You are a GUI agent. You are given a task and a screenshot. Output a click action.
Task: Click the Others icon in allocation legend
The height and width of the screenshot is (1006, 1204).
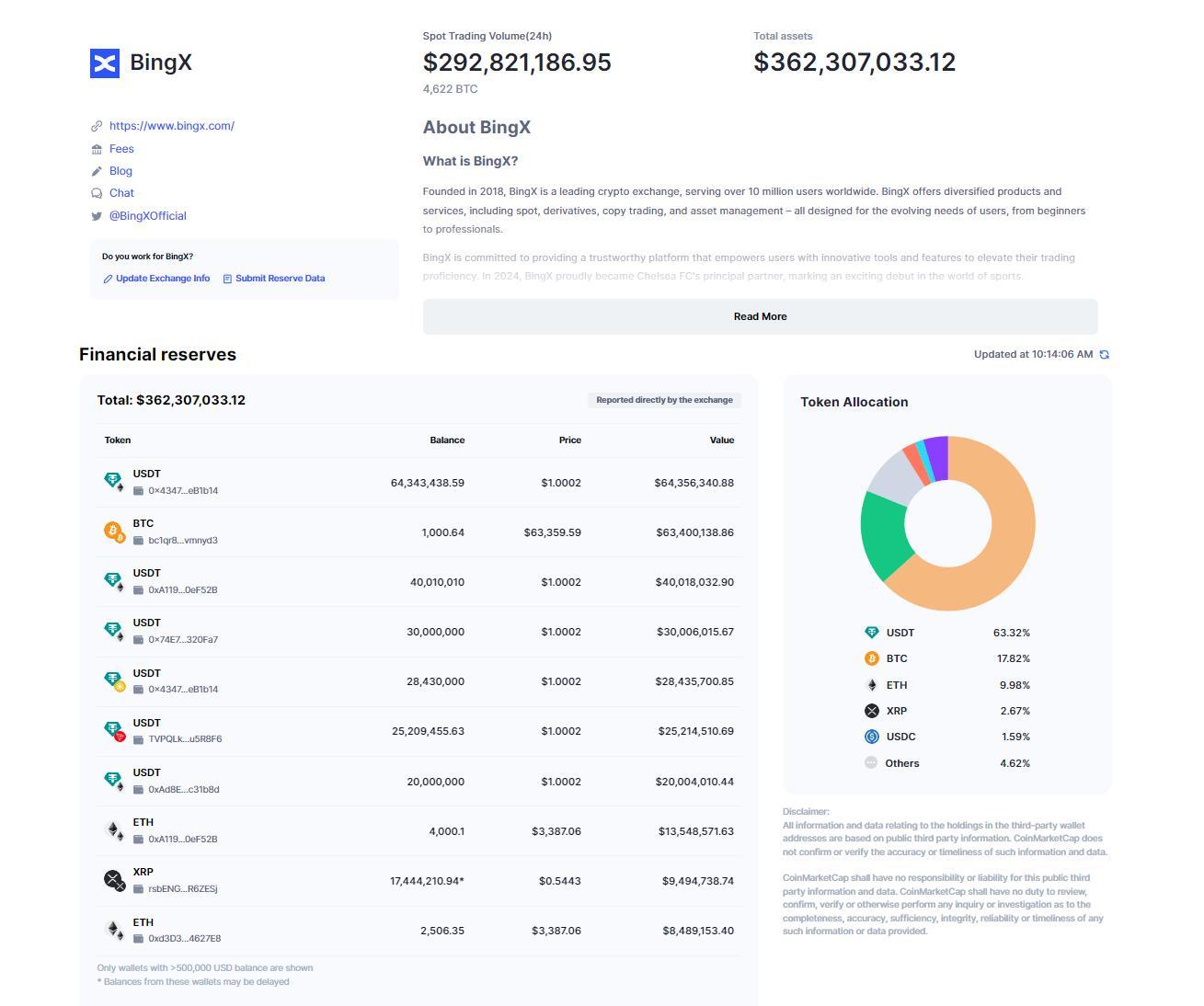tap(871, 762)
